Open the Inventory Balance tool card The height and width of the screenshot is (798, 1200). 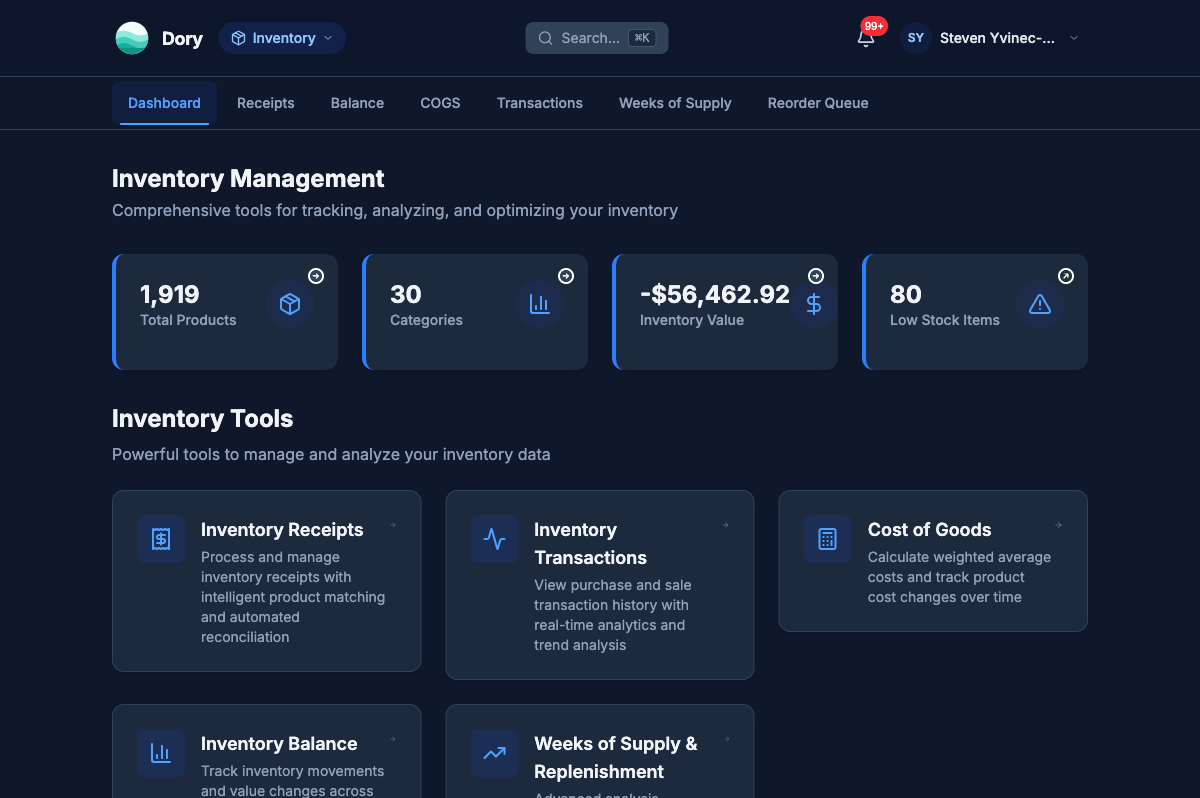(x=279, y=744)
